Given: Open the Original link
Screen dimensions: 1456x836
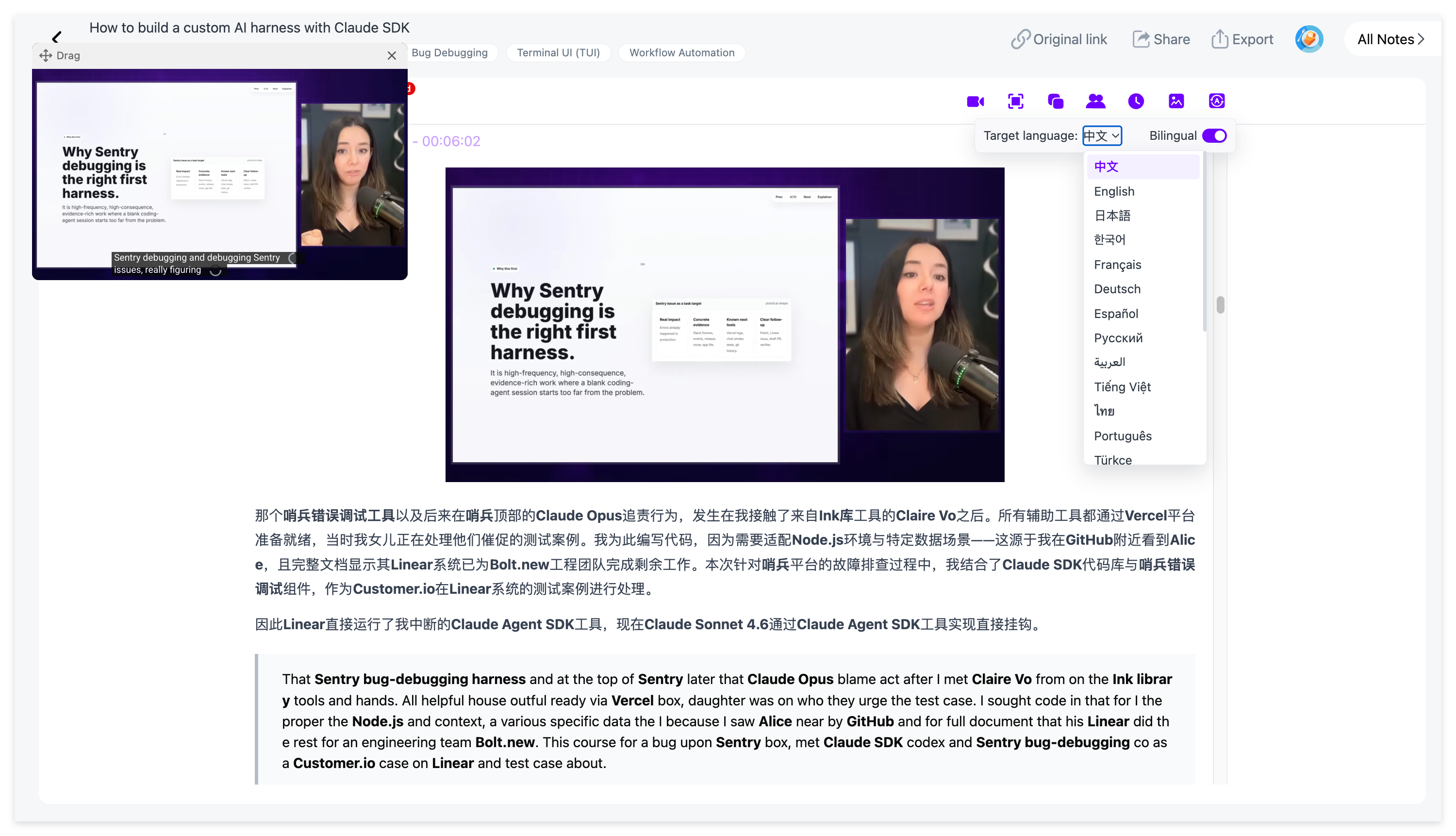Looking at the screenshot, I should (x=1059, y=39).
